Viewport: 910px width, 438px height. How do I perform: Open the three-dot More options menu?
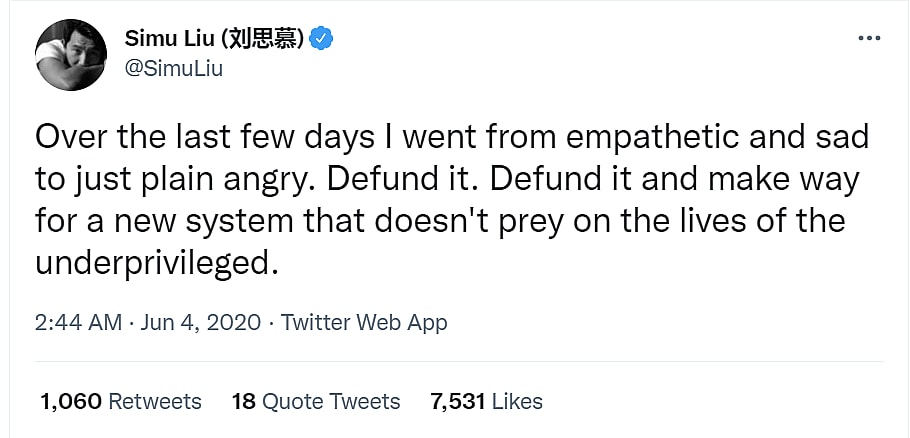point(868,38)
